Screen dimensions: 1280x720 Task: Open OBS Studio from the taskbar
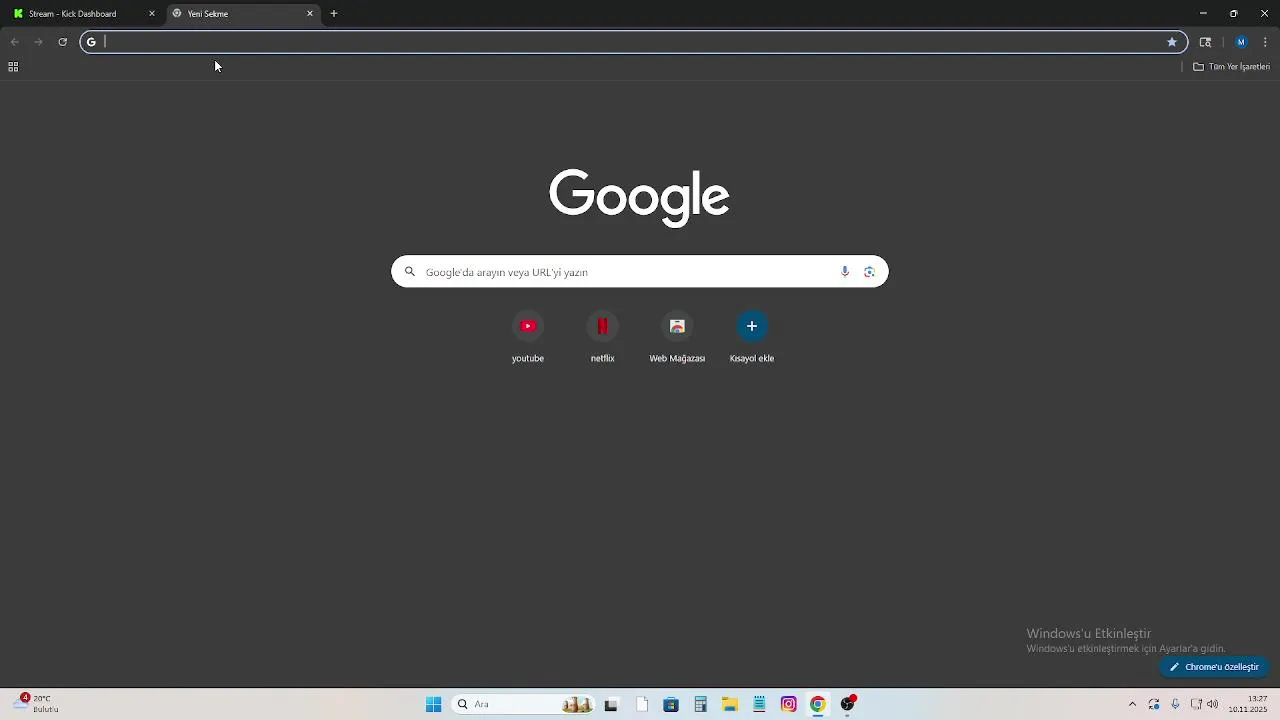pyautogui.click(x=848, y=705)
